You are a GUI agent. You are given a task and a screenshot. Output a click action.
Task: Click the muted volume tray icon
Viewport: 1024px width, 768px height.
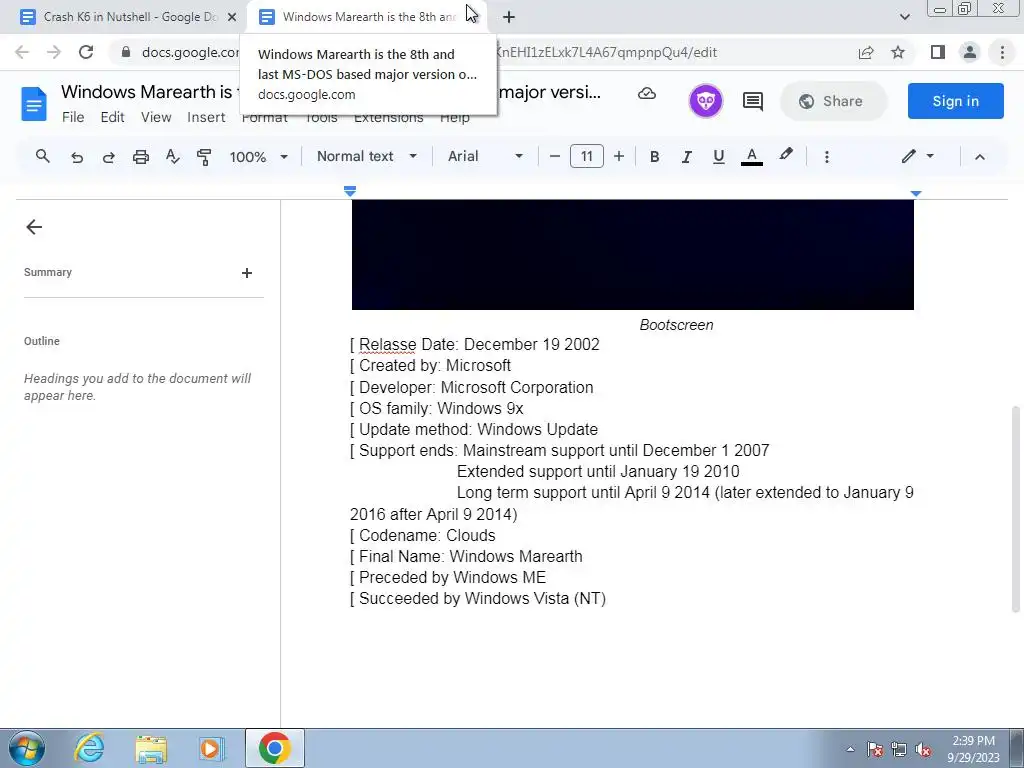(x=923, y=750)
